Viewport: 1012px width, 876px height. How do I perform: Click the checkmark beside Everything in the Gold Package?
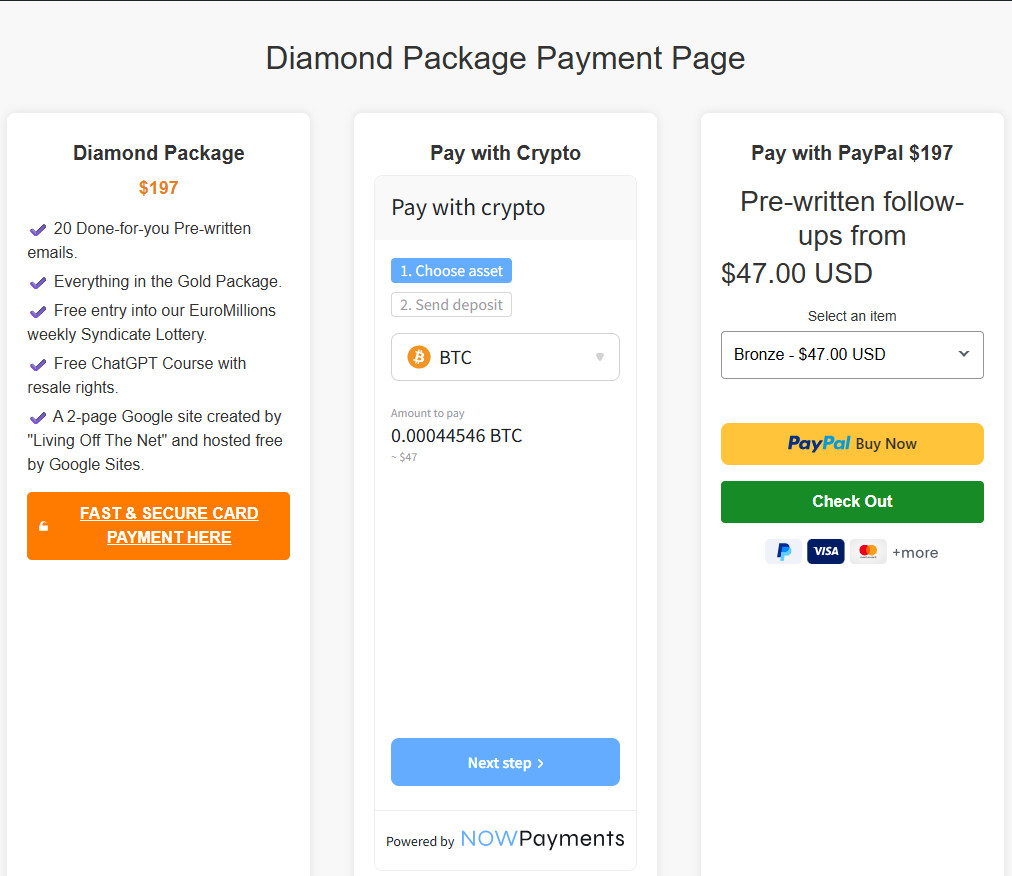point(38,282)
